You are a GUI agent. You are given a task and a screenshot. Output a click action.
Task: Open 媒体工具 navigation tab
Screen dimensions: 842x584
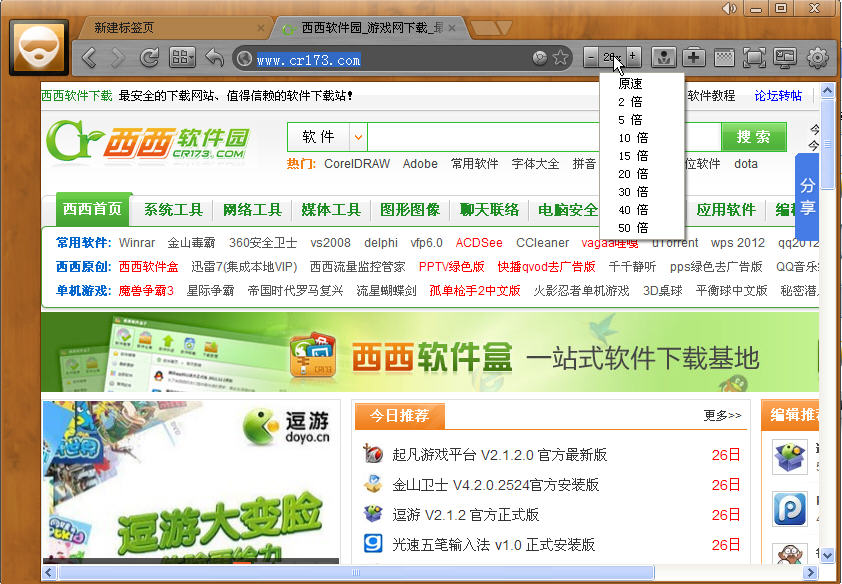point(331,210)
